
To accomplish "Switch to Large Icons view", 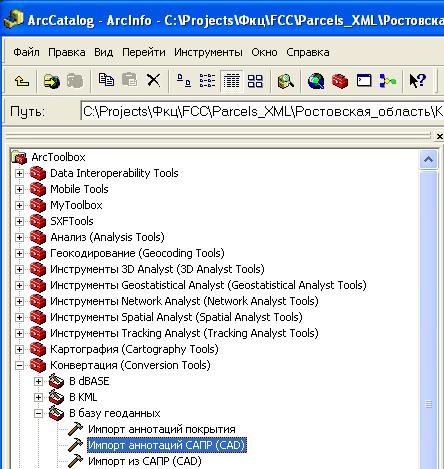I will pos(184,81).
